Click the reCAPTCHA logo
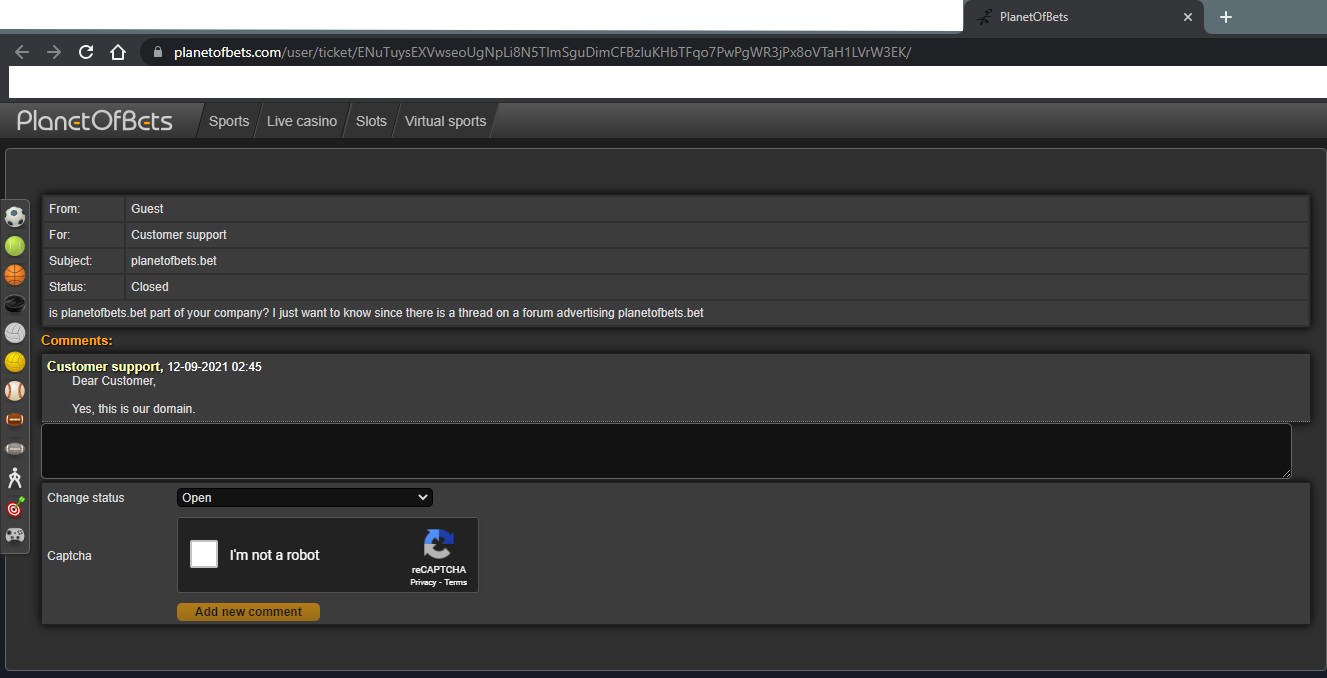 pos(438,545)
